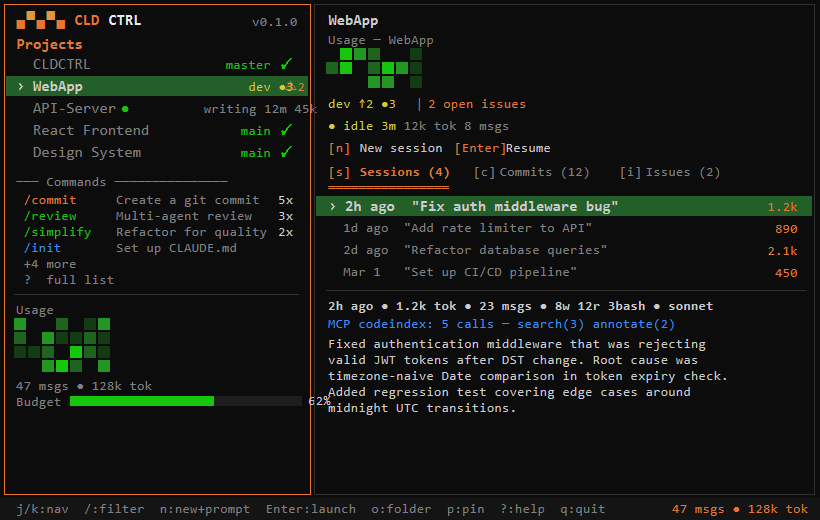Run the /commit command

(50, 200)
